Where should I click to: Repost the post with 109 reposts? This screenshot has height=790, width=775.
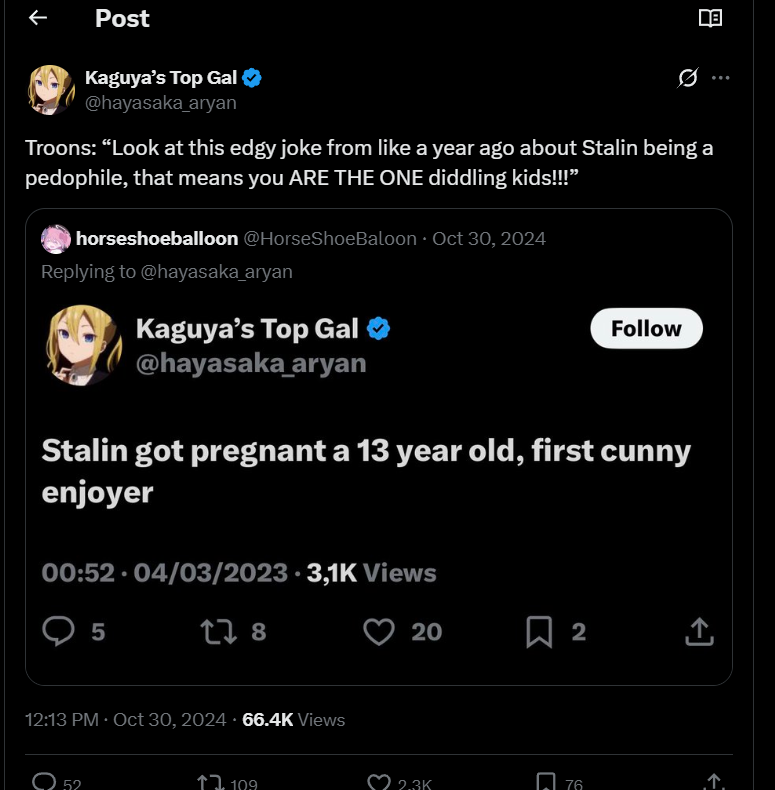[211, 782]
